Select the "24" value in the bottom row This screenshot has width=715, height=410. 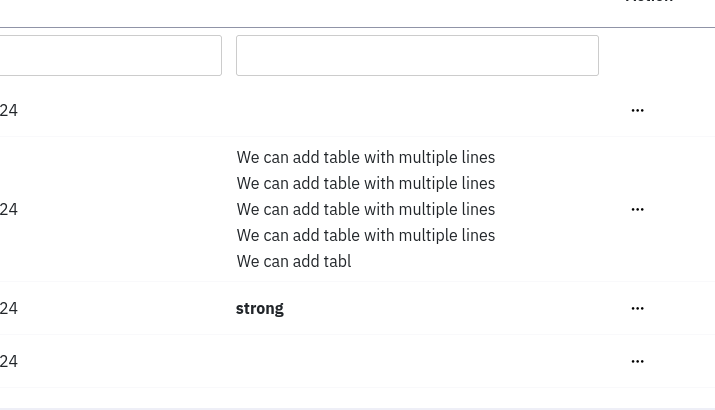tap(9, 361)
